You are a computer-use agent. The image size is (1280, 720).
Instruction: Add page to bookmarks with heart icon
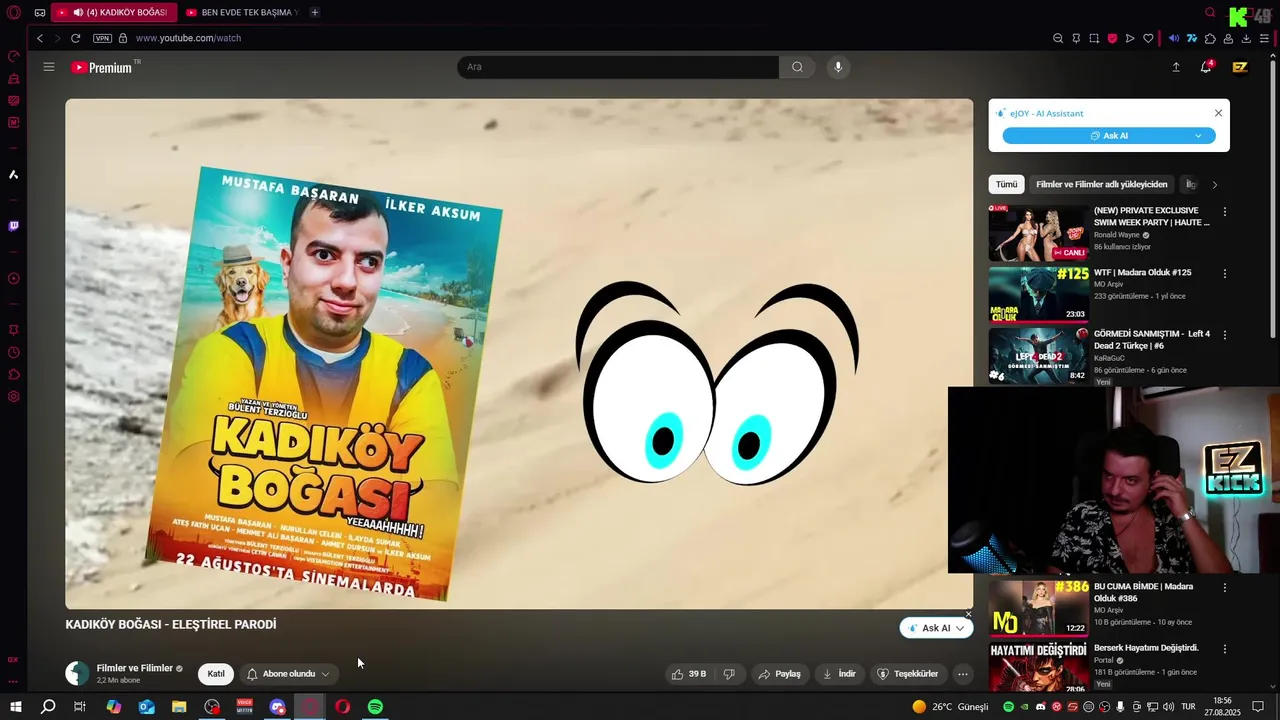(1148, 38)
